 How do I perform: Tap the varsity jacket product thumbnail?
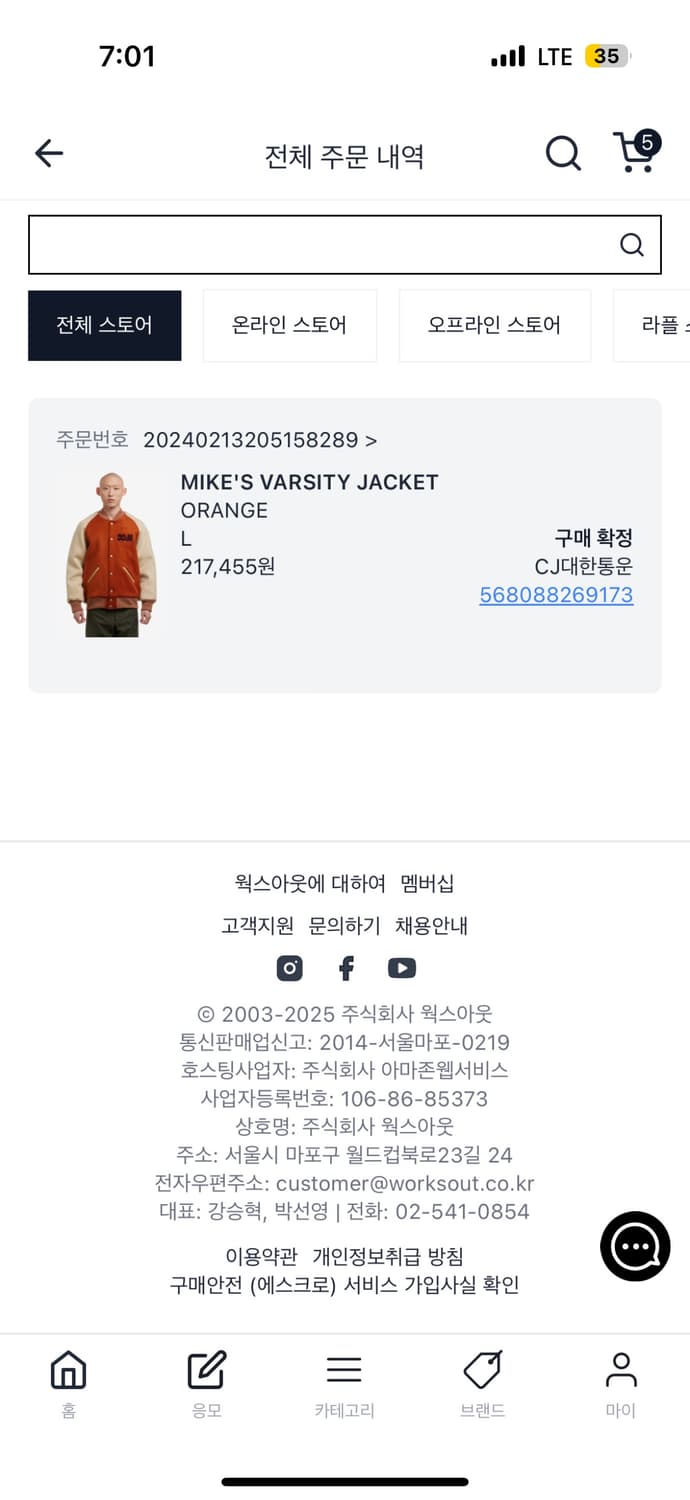point(111,555)
